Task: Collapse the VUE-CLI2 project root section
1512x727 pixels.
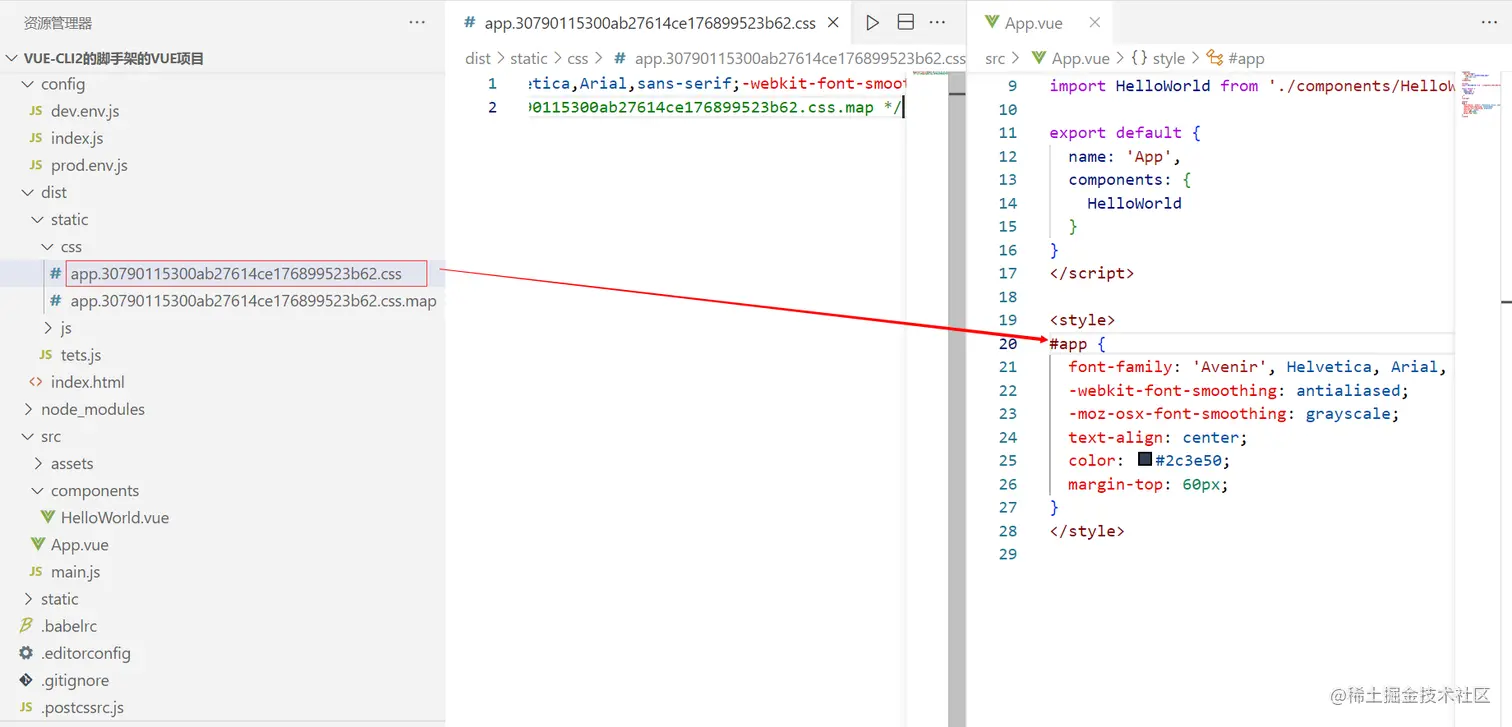Action: click(x=13, y=58)
